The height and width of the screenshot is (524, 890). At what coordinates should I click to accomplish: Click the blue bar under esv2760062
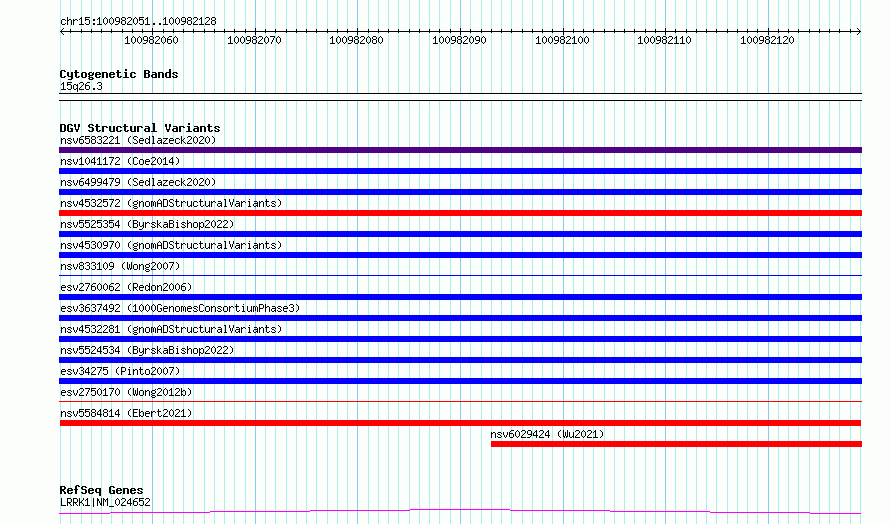pos(460,297)
